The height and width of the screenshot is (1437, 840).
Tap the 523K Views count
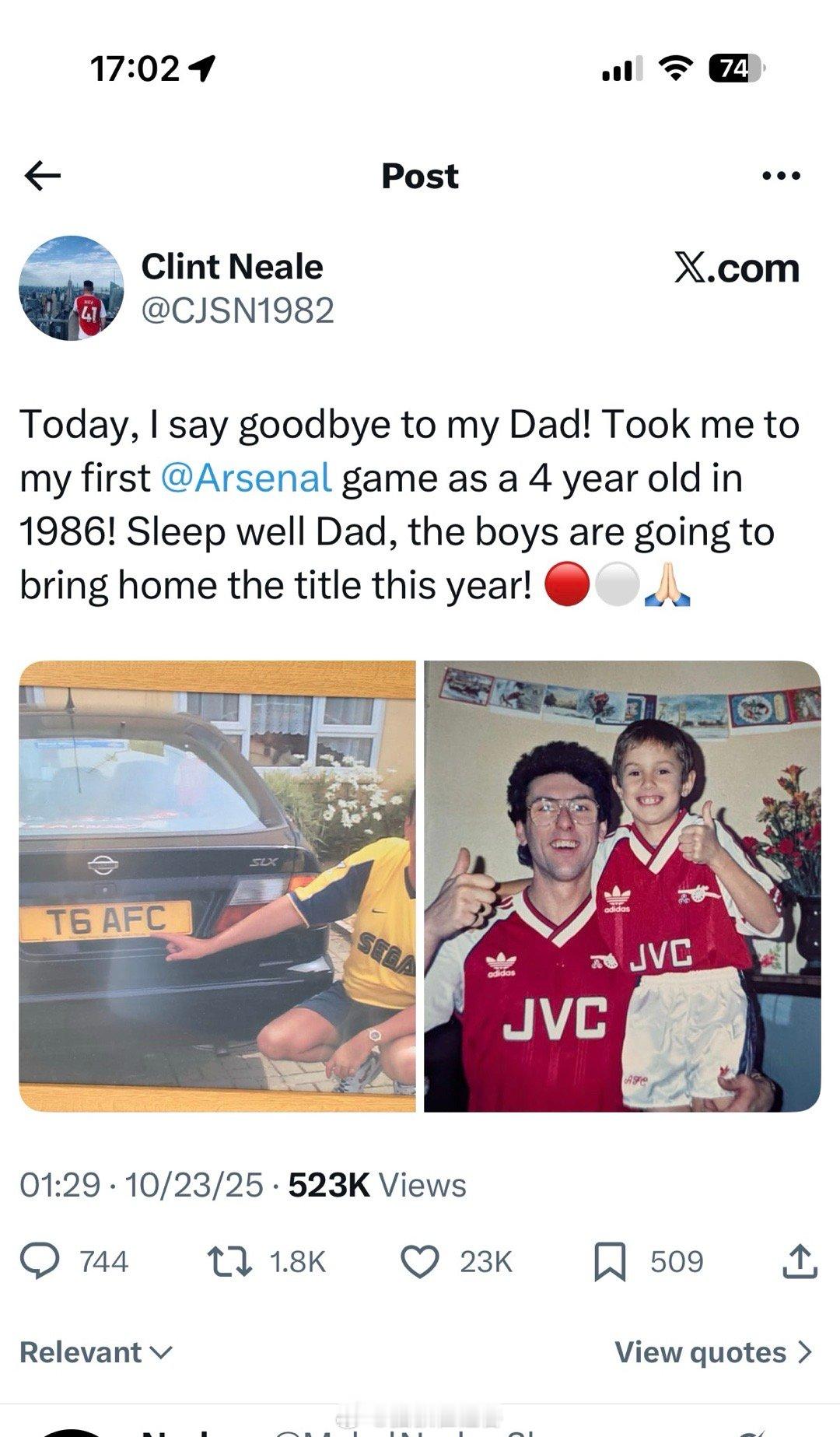(376, 1185)
